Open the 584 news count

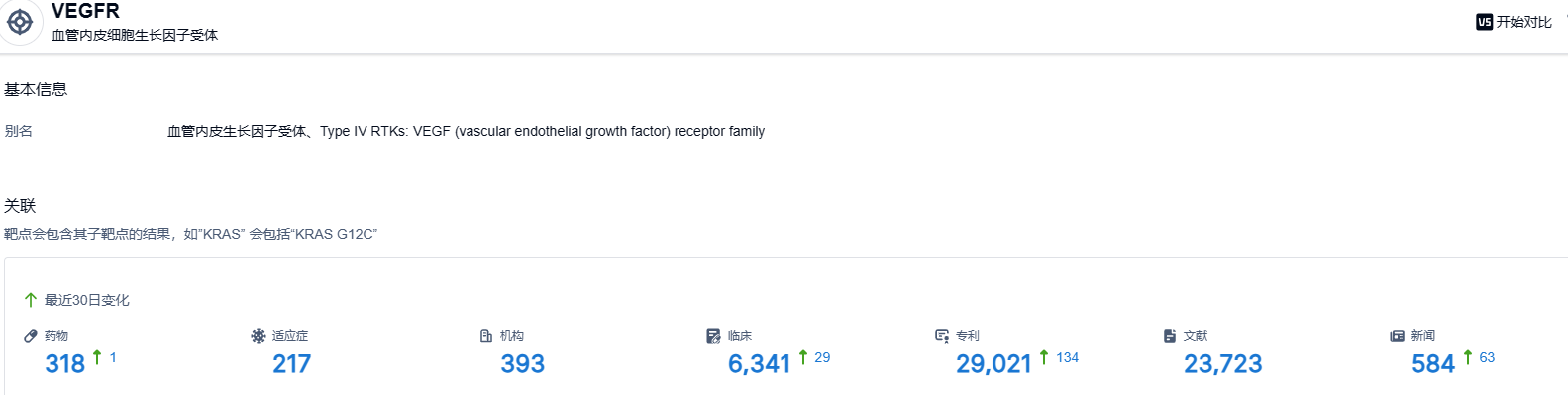point(1433,364)
